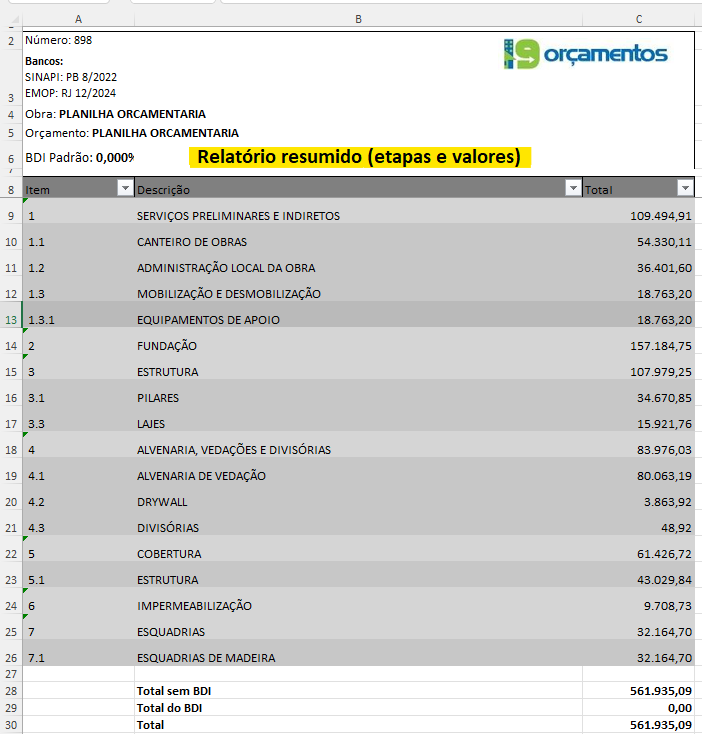Click 'Obra: PLANILHA ORCAMENTARIA' cell
This screenshot has height=734, width=702.
[x=115, y=114]
